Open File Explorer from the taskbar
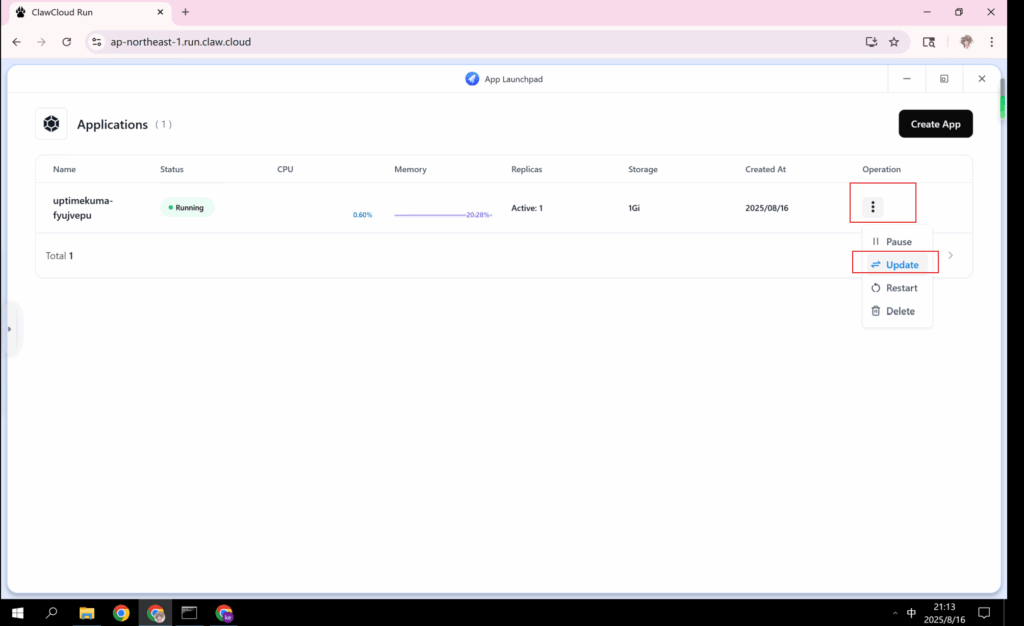Image resolution: width=1024 pixels, height=626 pixels. pyautogui.click(x=87, y=613)
